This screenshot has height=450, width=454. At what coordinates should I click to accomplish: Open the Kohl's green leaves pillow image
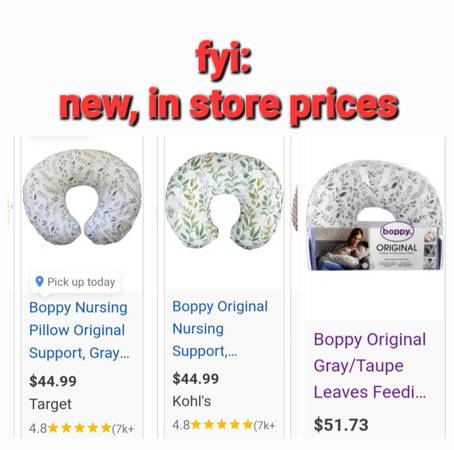224,201
